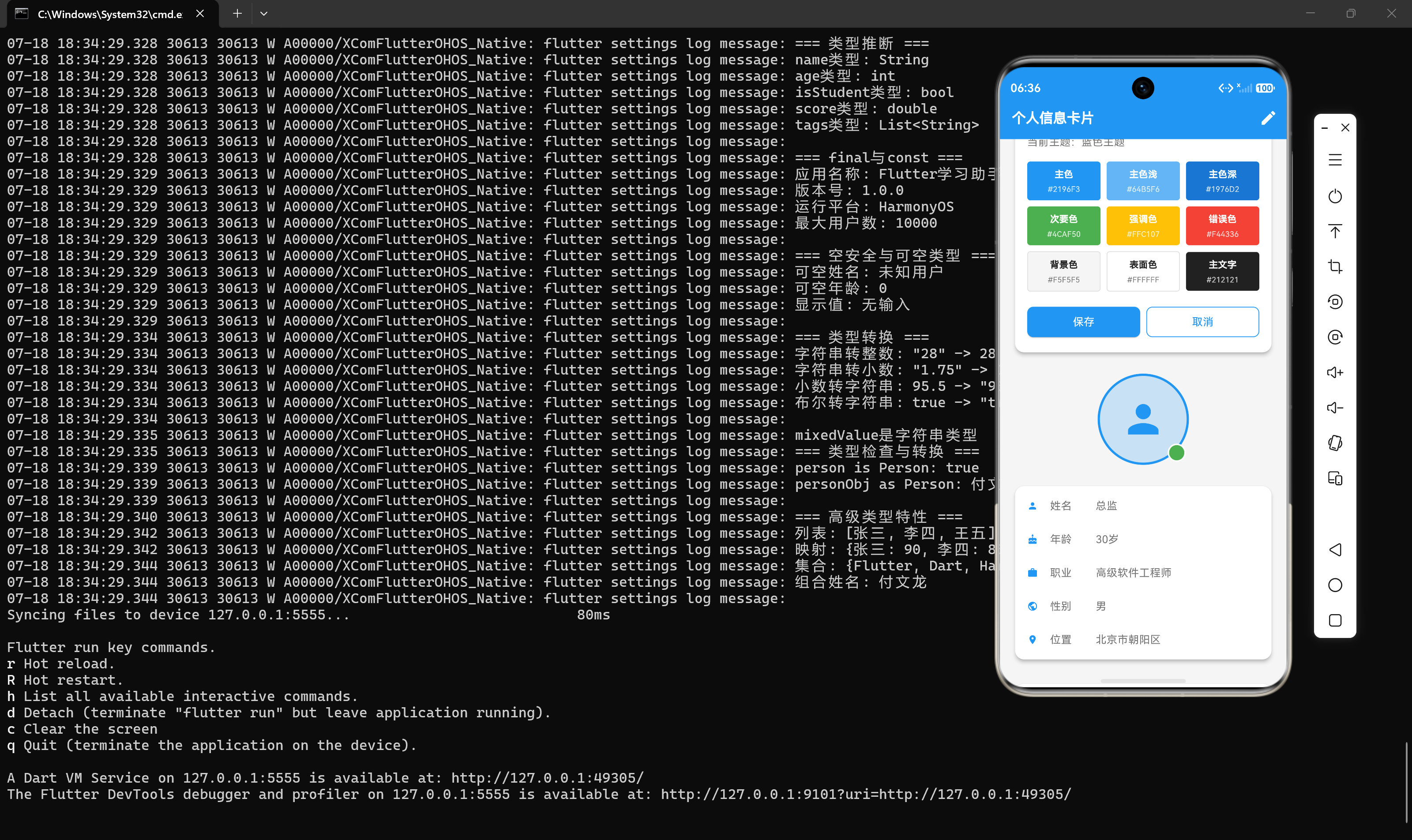Select the 主色 #2196F3 swatch
The width and height of the screenshot is (1412, 840).
1063,181
